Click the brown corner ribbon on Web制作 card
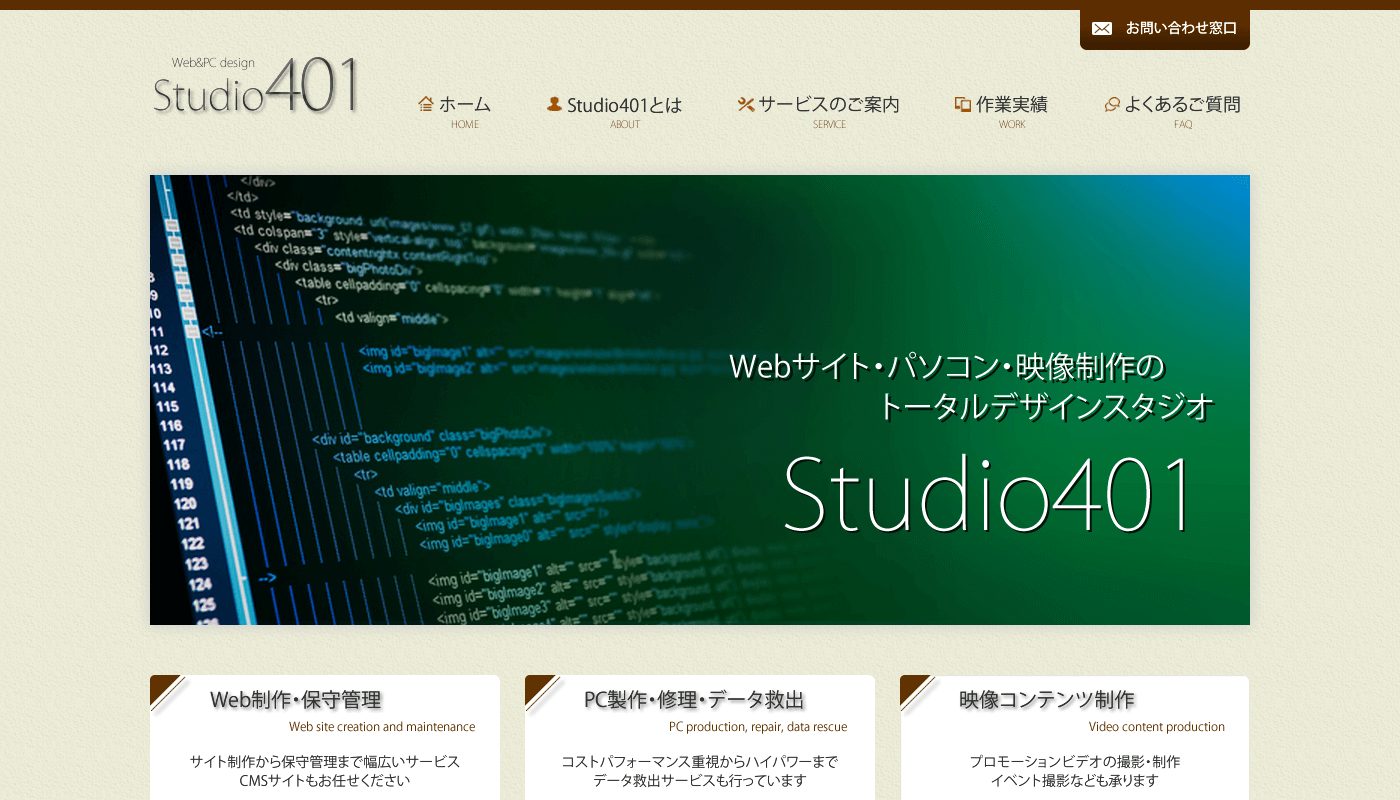The height and width of the screenshot is (800, 1400). click(164, 690)
